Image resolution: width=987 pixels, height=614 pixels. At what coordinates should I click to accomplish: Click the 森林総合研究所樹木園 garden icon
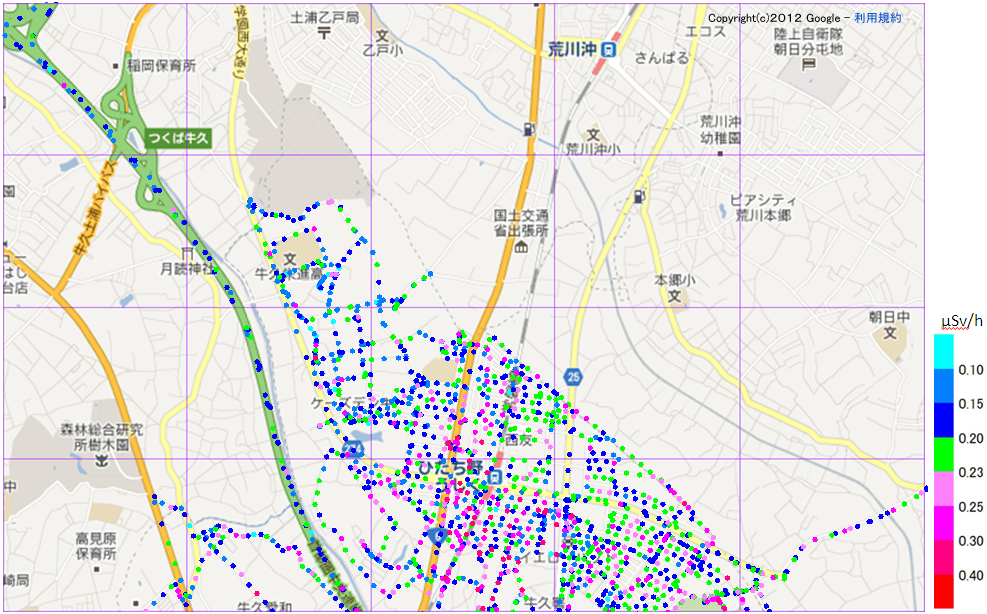(100, 462)
